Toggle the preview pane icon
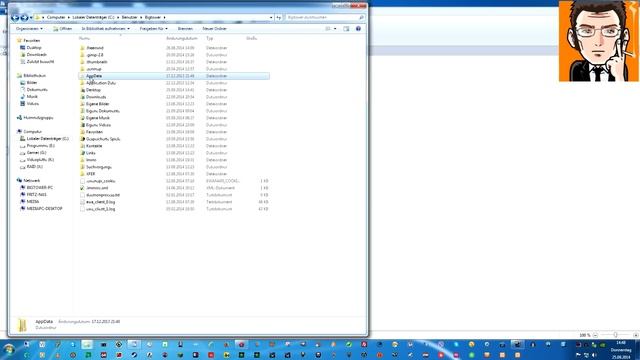640x360 pixels. 346,29
